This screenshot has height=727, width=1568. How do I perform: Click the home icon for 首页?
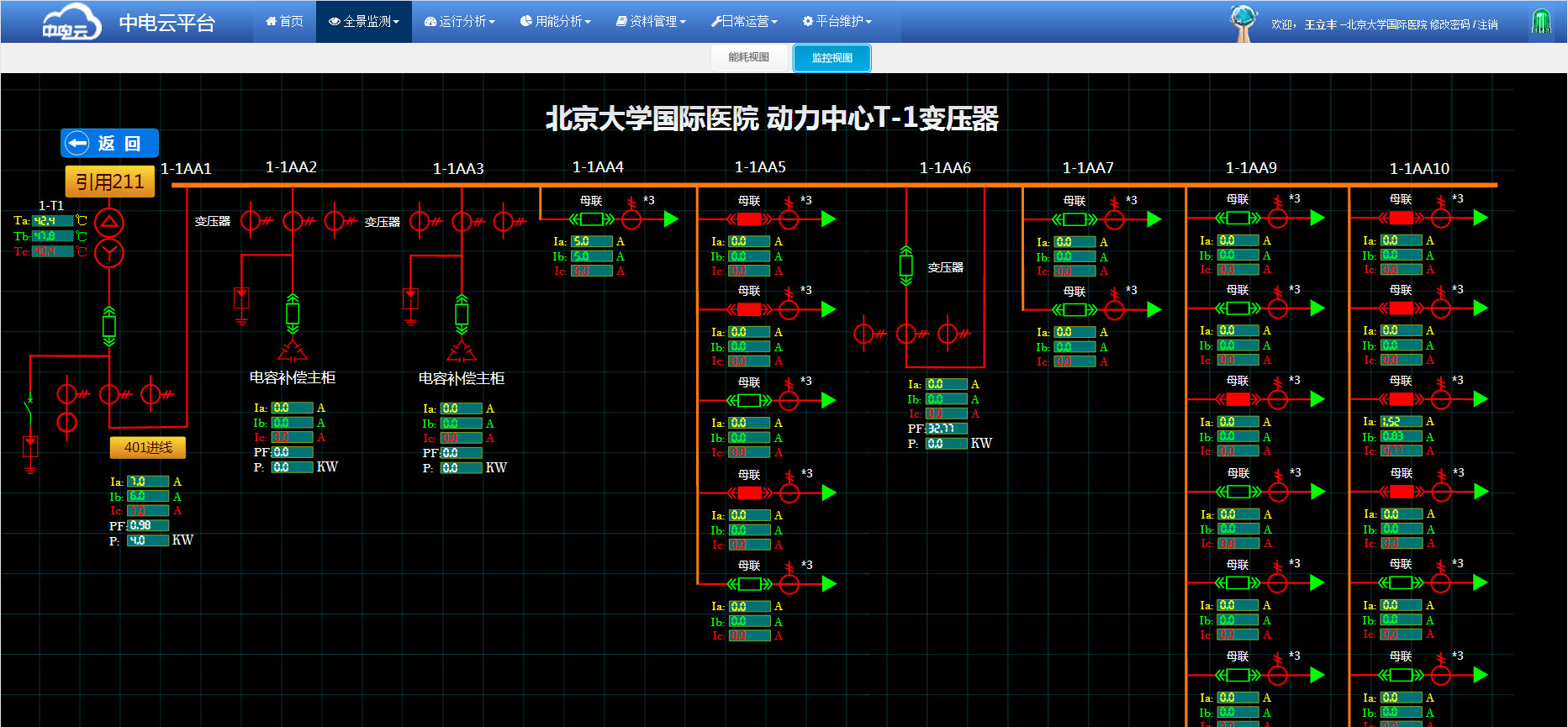[271, 21]
